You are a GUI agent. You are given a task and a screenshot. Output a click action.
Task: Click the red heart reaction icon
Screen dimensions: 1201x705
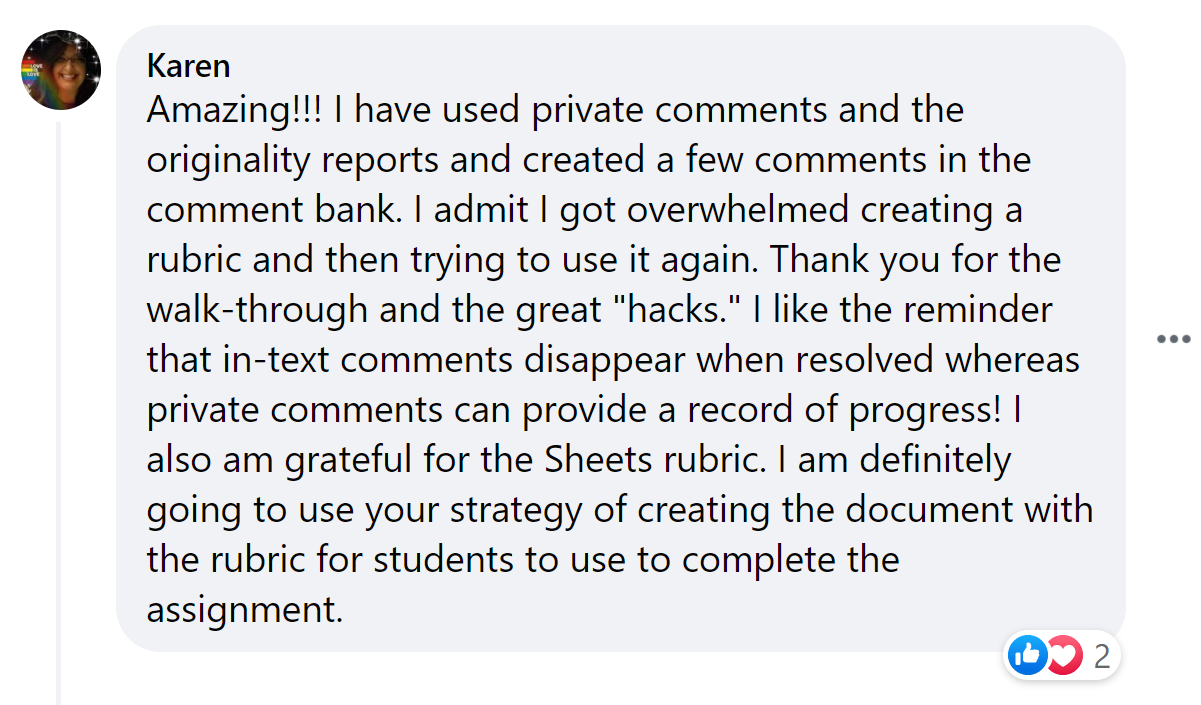1064,656
